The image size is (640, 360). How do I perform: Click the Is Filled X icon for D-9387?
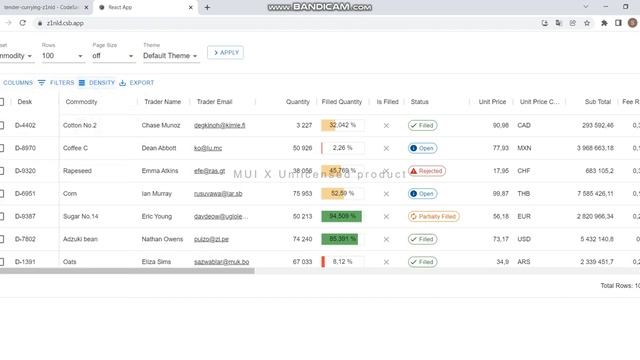(386, 217)
